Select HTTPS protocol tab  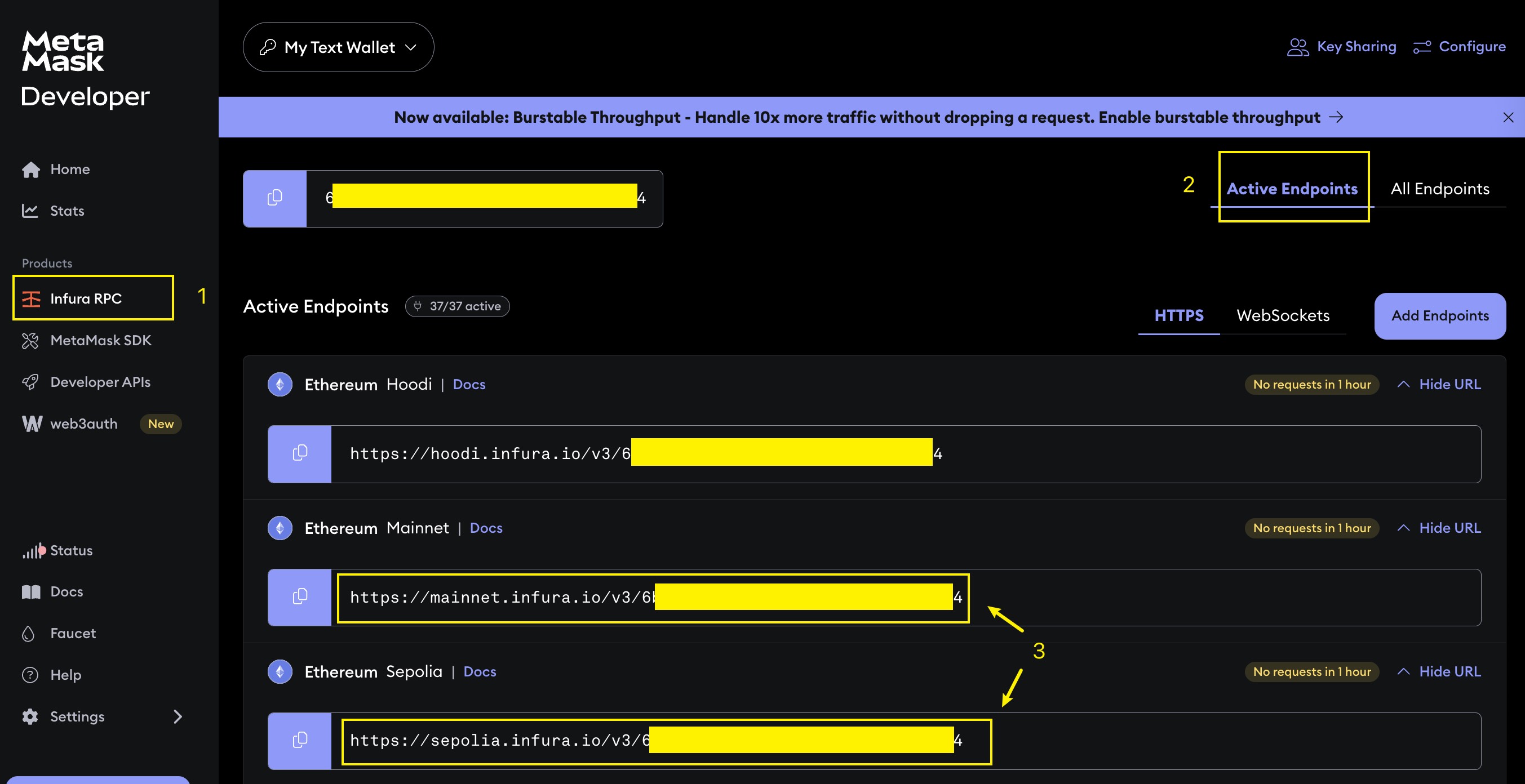1178,315
